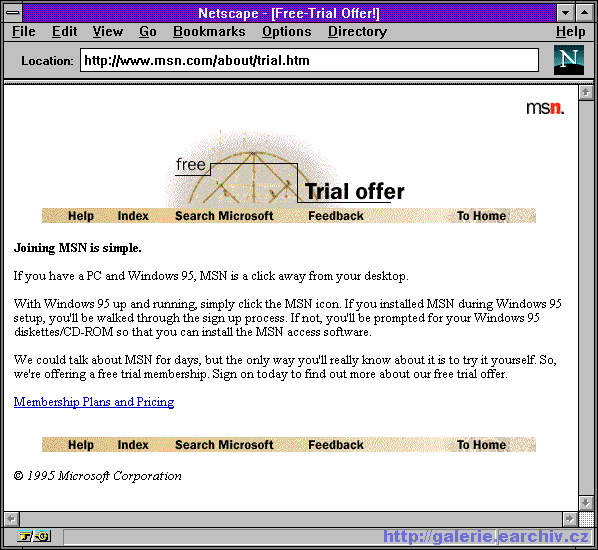Open the Bookmarks menu
The width and height of the screenshot is (598, 550).
click(x=209, y=31)
